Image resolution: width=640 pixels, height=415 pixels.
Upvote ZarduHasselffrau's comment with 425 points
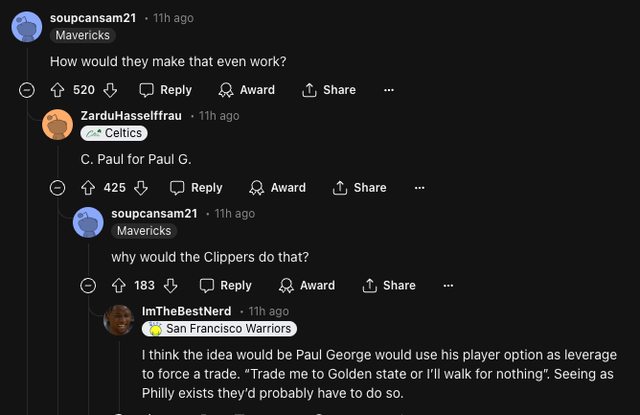click(89, 188)
